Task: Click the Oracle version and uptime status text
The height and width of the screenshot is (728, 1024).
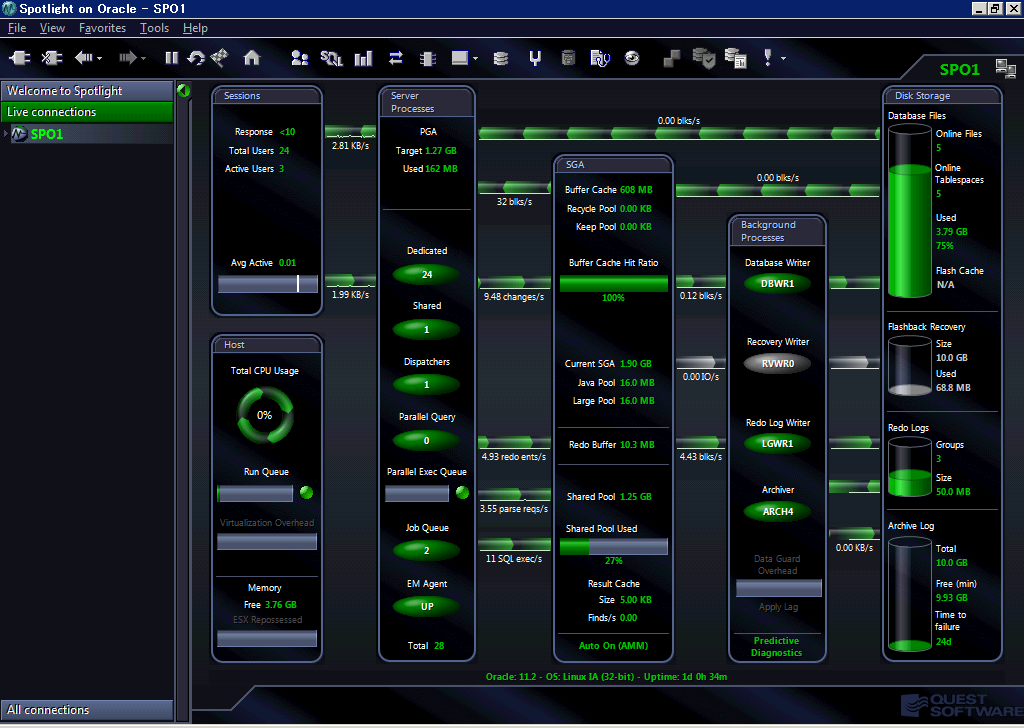Action: (x=606, y=676)
